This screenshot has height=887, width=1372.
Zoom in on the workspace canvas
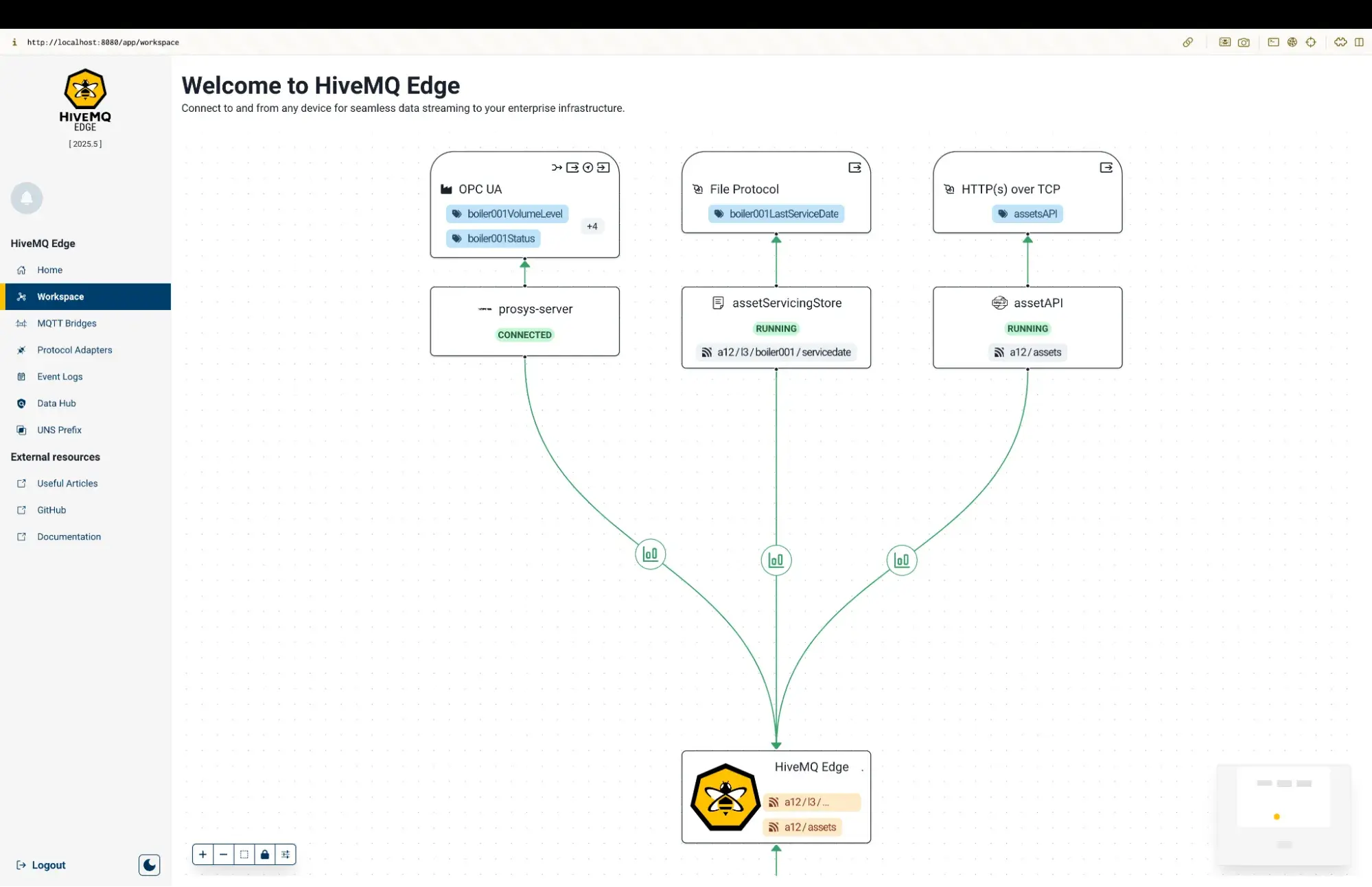(x=203, y=855)
